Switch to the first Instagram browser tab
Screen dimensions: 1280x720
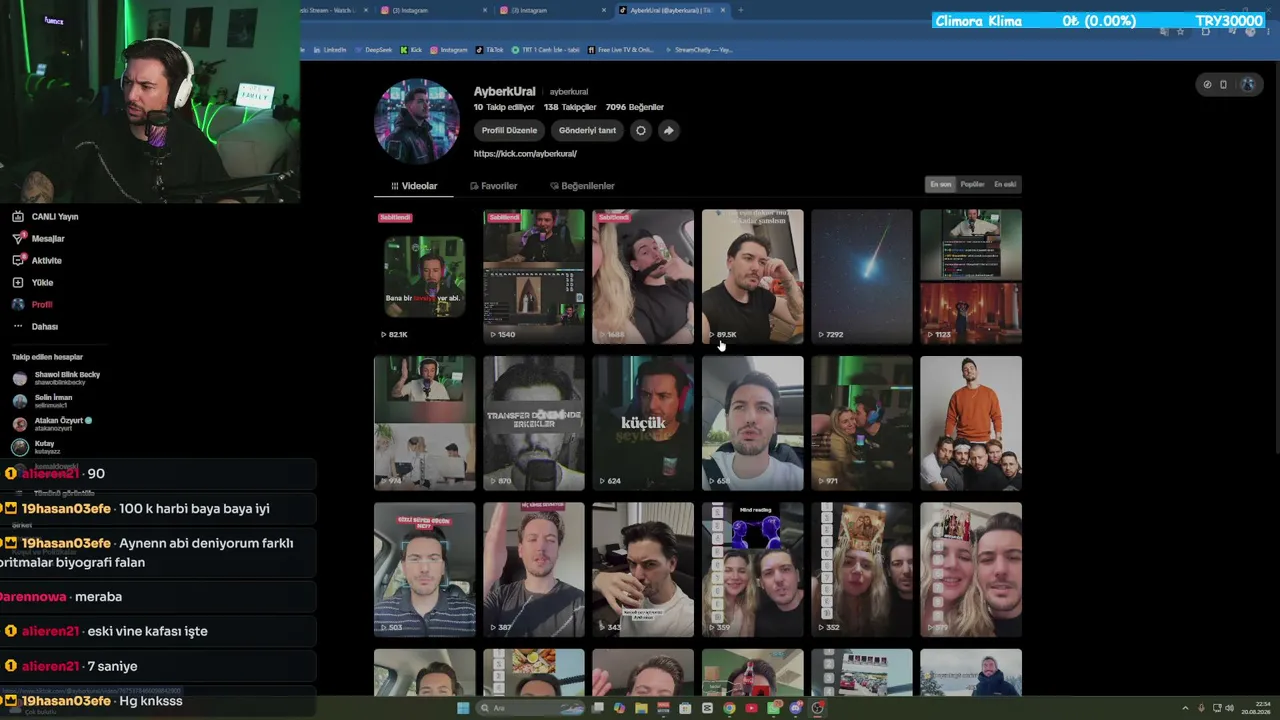435,10
